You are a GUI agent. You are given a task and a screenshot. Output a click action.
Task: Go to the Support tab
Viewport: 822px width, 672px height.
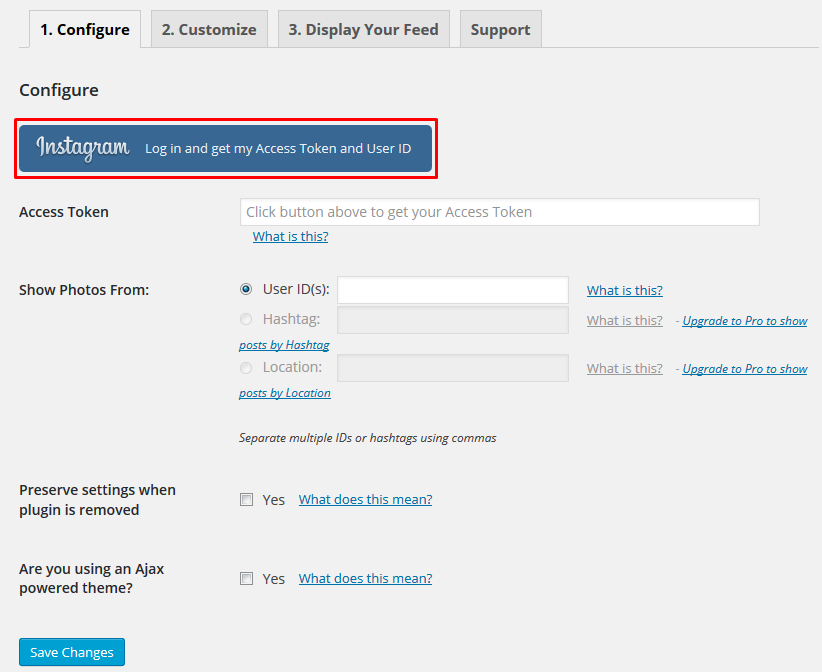tap(500, 29)
